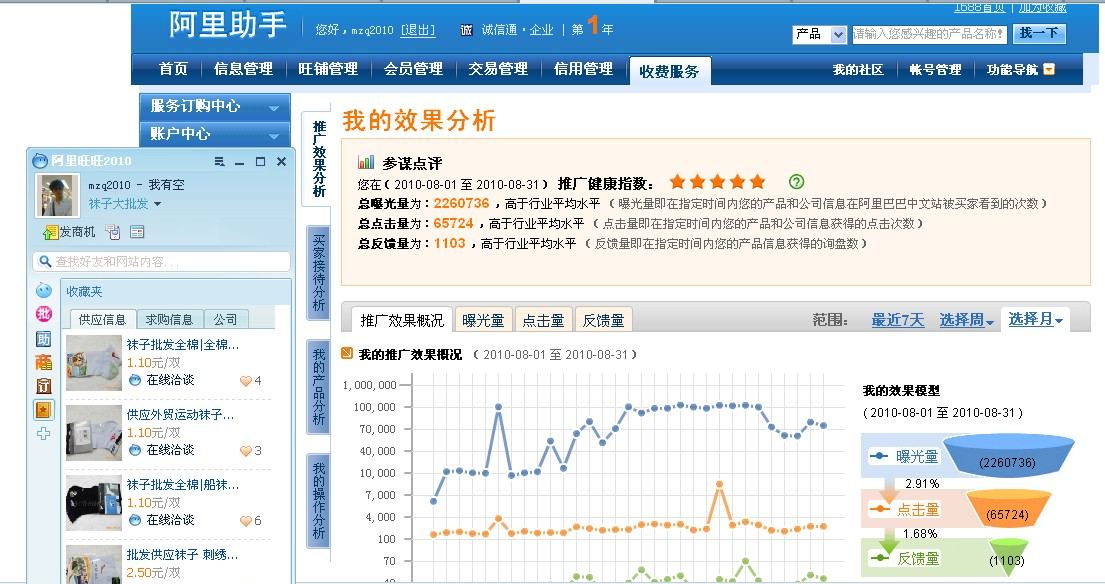Screen dimensions: 1105x584
Task: Click the 退出 logout link
Action: [418, 30]
